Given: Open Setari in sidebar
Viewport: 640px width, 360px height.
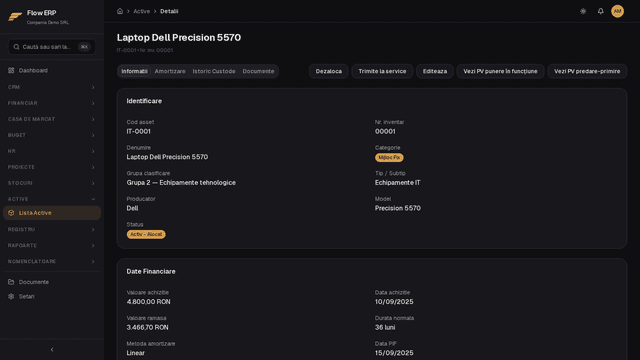Looking at the screenshot, I should 52,296.
